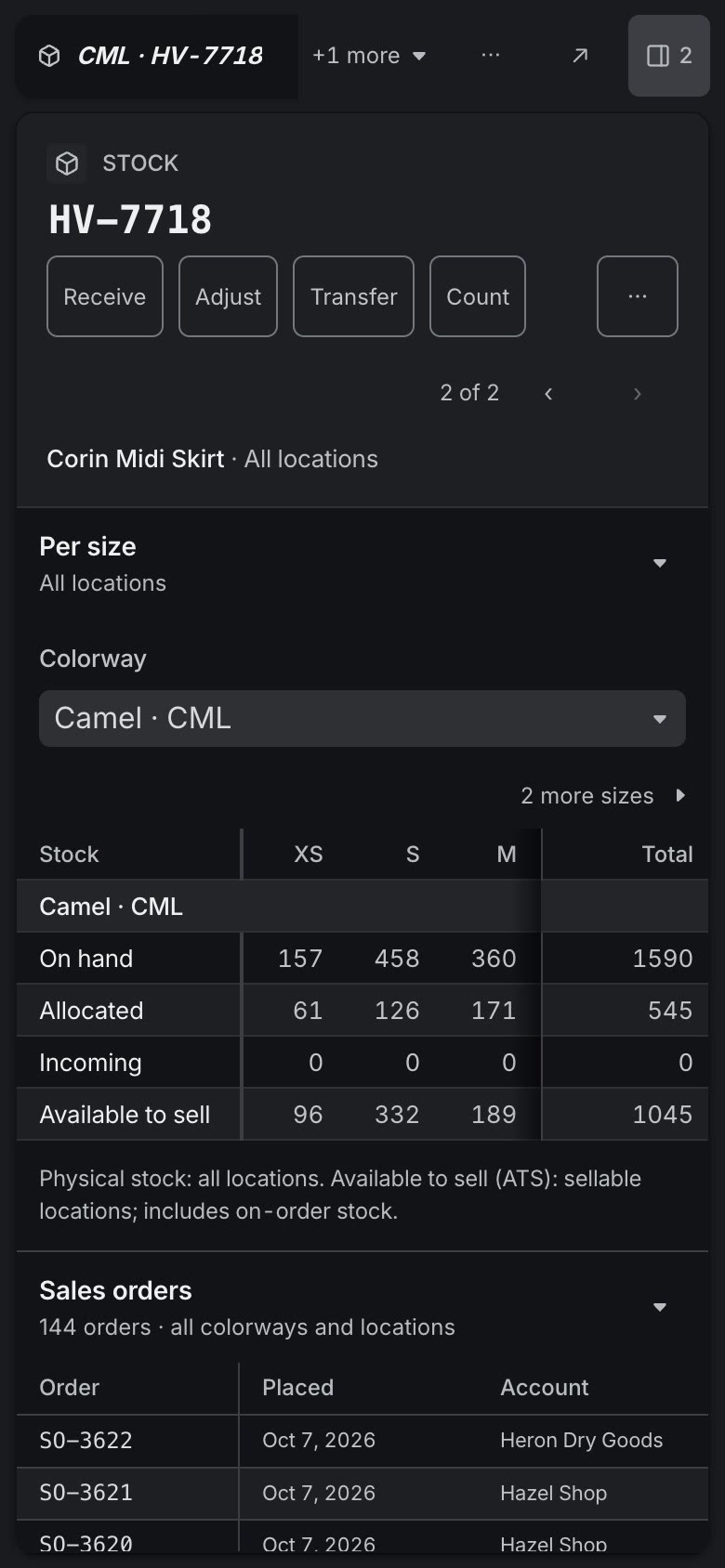Collapse the Sales orders section
Viewport: 725px width, 1568px height.
tap(660, 1307)
